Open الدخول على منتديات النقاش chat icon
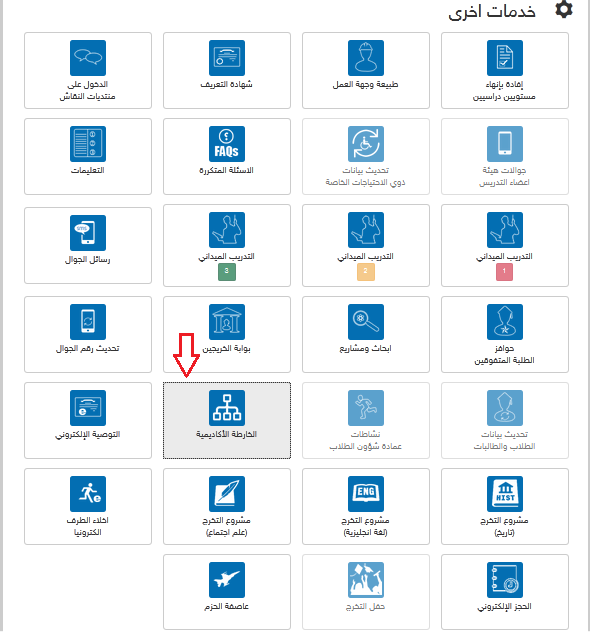The height and width of the screenshot is (632, 590). (x=88, y=58)
